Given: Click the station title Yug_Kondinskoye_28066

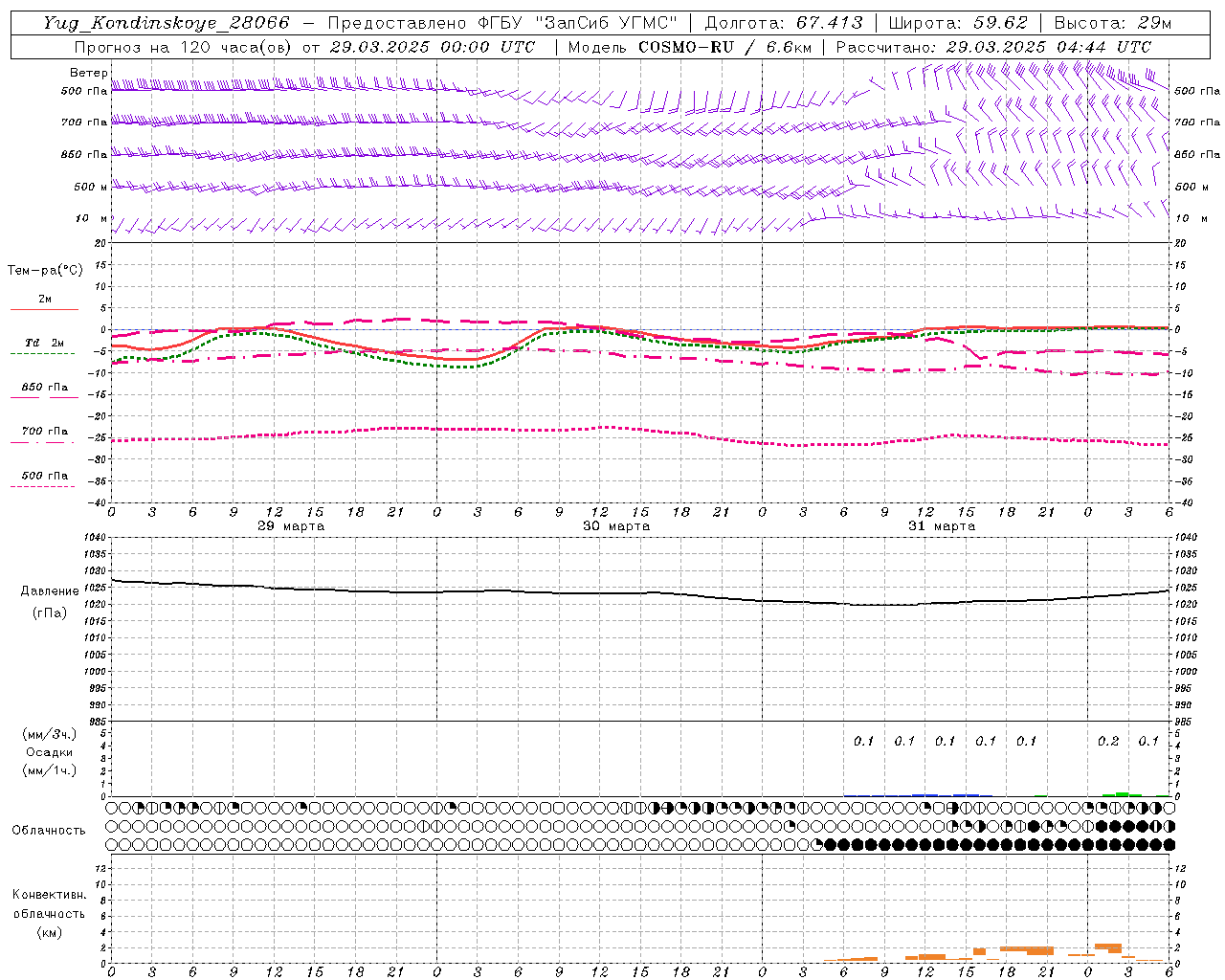Looking at the screenshot, I should pyautogui.click(x=166, y=23).
